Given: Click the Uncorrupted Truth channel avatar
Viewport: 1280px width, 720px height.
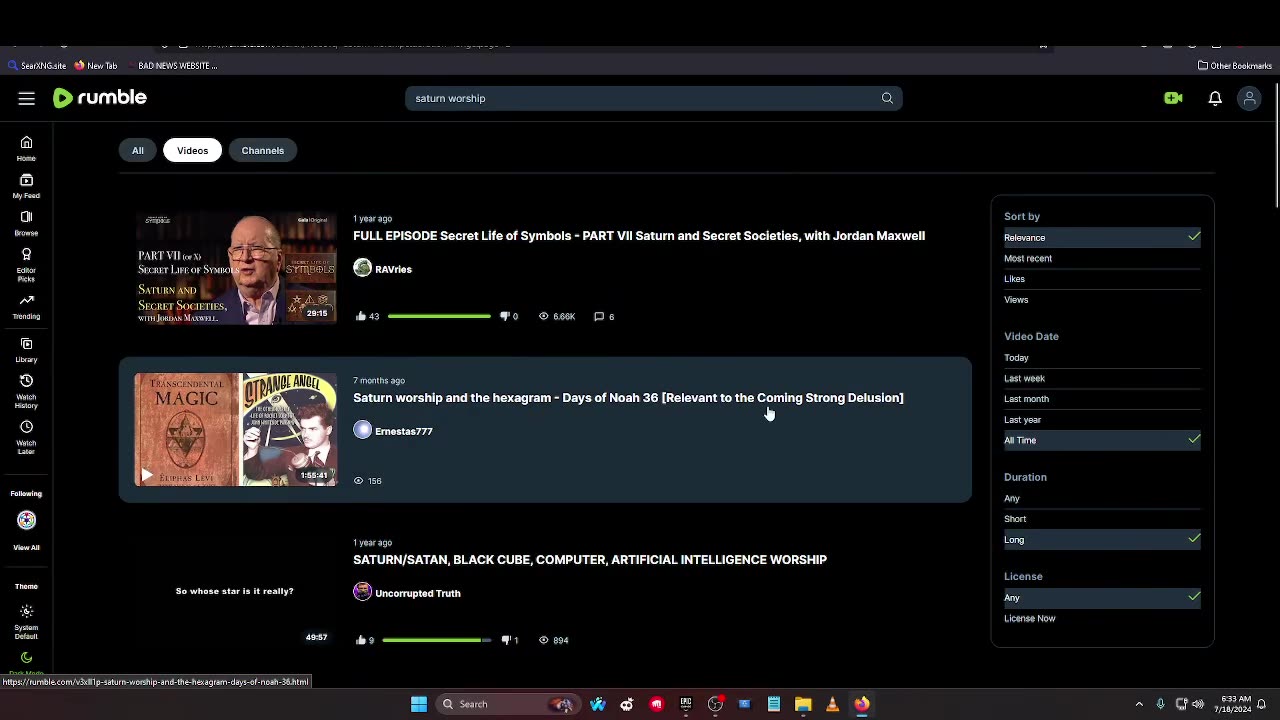Looking at the screenshot, I should [362, 592].
